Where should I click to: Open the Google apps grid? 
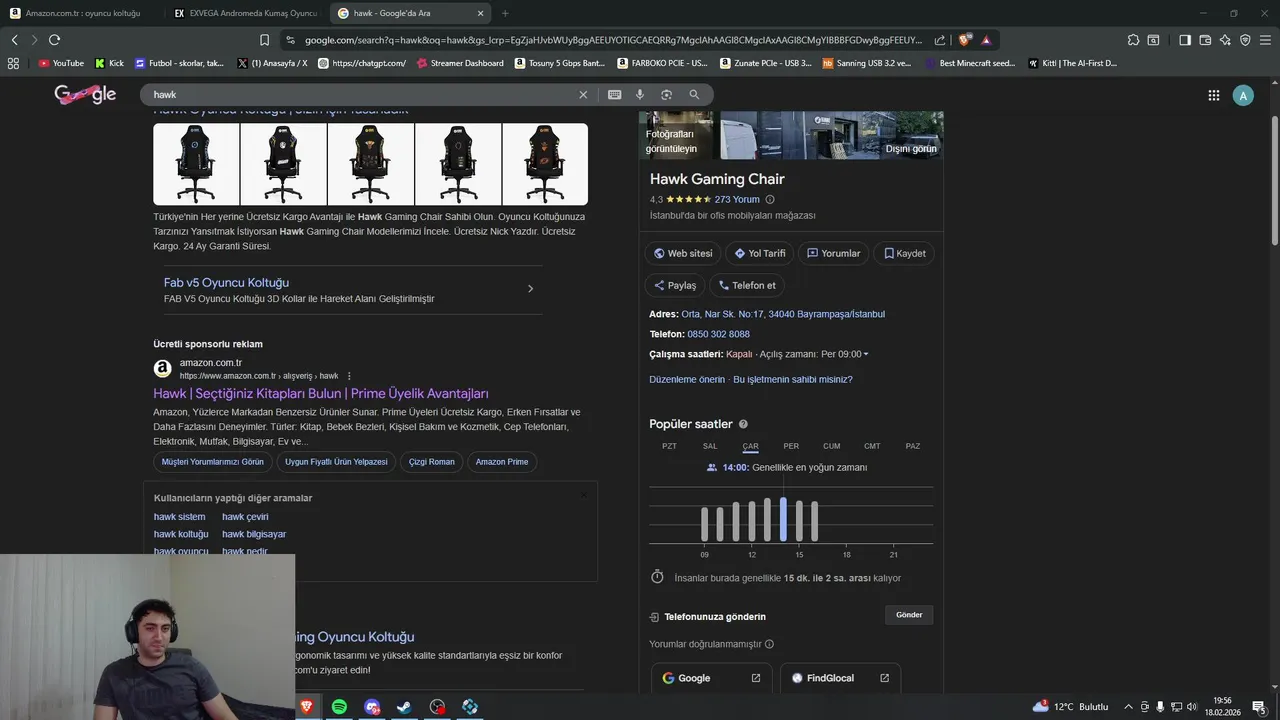coord(1213,95)
